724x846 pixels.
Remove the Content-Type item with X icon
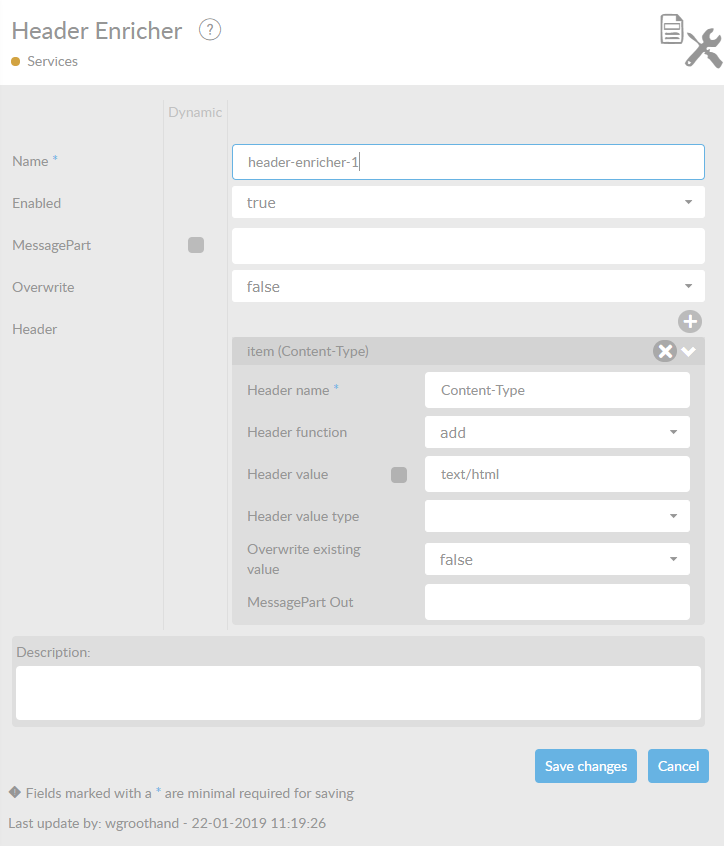(x=665, y=351)
